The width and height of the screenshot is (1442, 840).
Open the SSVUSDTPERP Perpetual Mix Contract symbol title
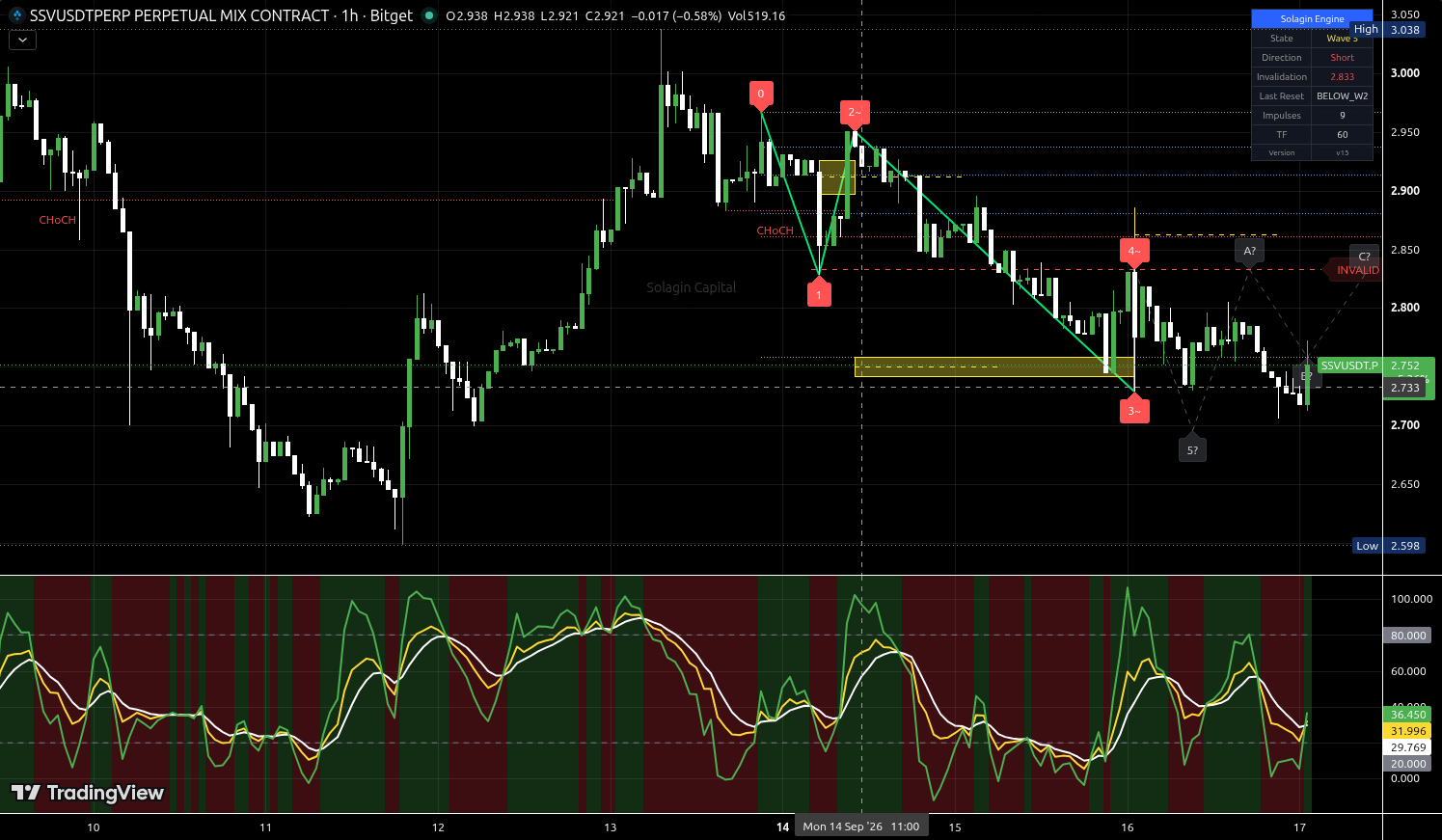click(x=179, y=15)
